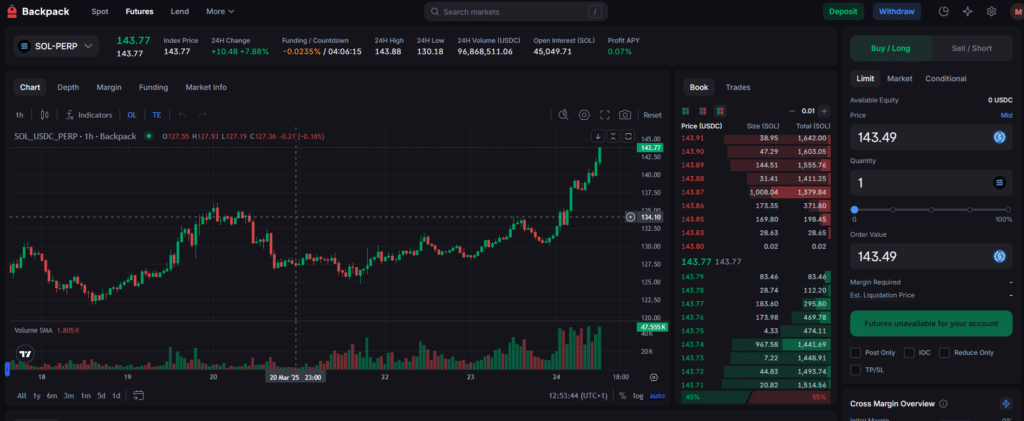Click the sparkle icon in top header
The width and height of the screenshot is (1024, 421).
point(968,11)
